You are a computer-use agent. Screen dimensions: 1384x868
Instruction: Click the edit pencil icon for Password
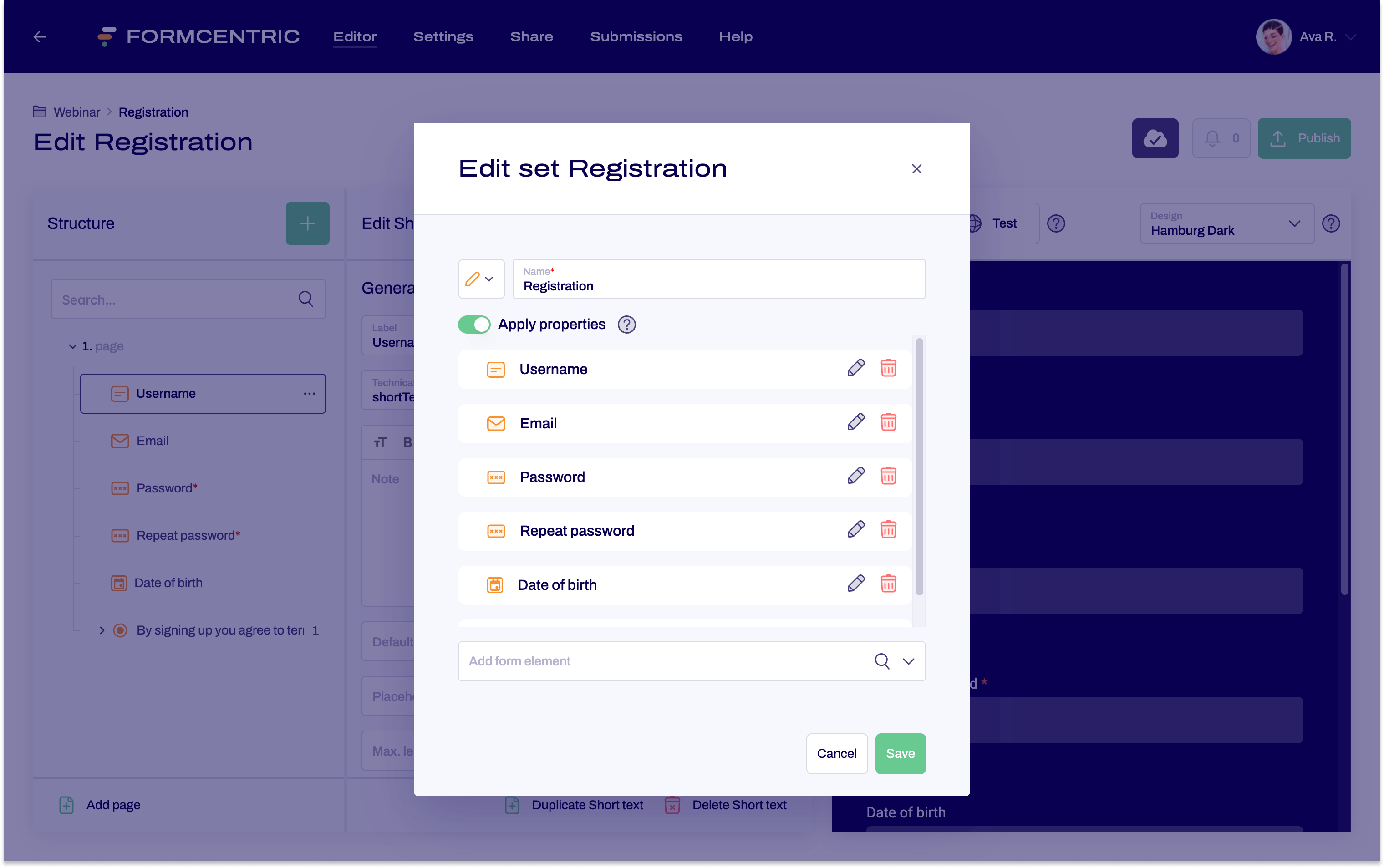855,476
